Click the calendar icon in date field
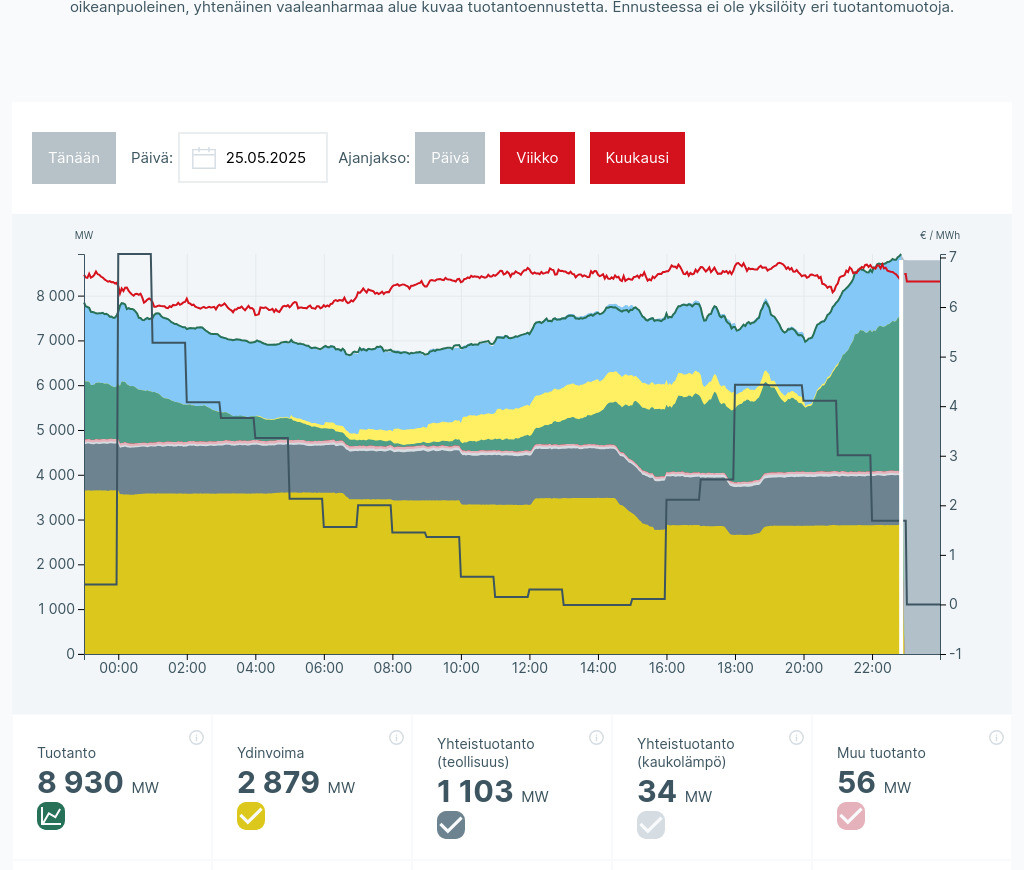 tap(204, 158)
